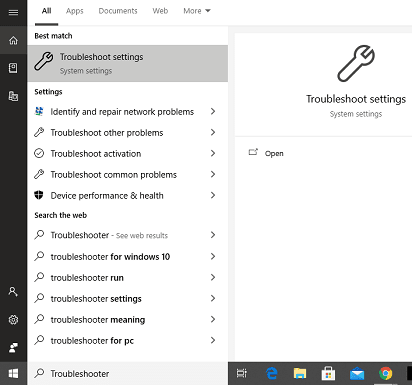The image size is (412, 385).
Task: Click the checkmark icon beside Troubleshoot activation
Action: [x=39, y=154]
